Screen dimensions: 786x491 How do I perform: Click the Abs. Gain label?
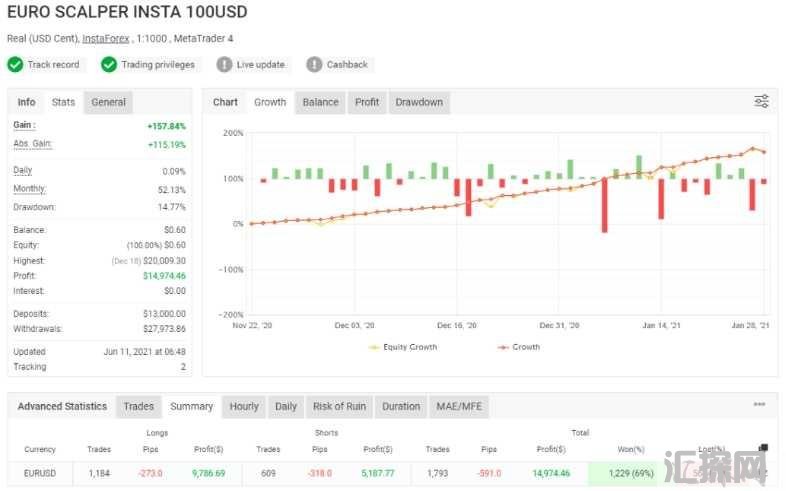[x=32, y=144]
